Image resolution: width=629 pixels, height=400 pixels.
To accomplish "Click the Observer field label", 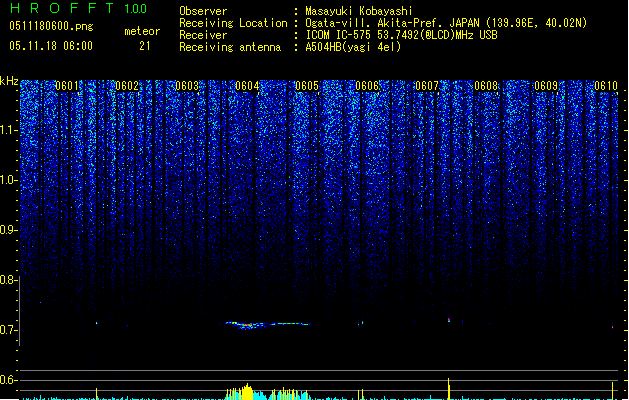I will (x=203, y=11).
